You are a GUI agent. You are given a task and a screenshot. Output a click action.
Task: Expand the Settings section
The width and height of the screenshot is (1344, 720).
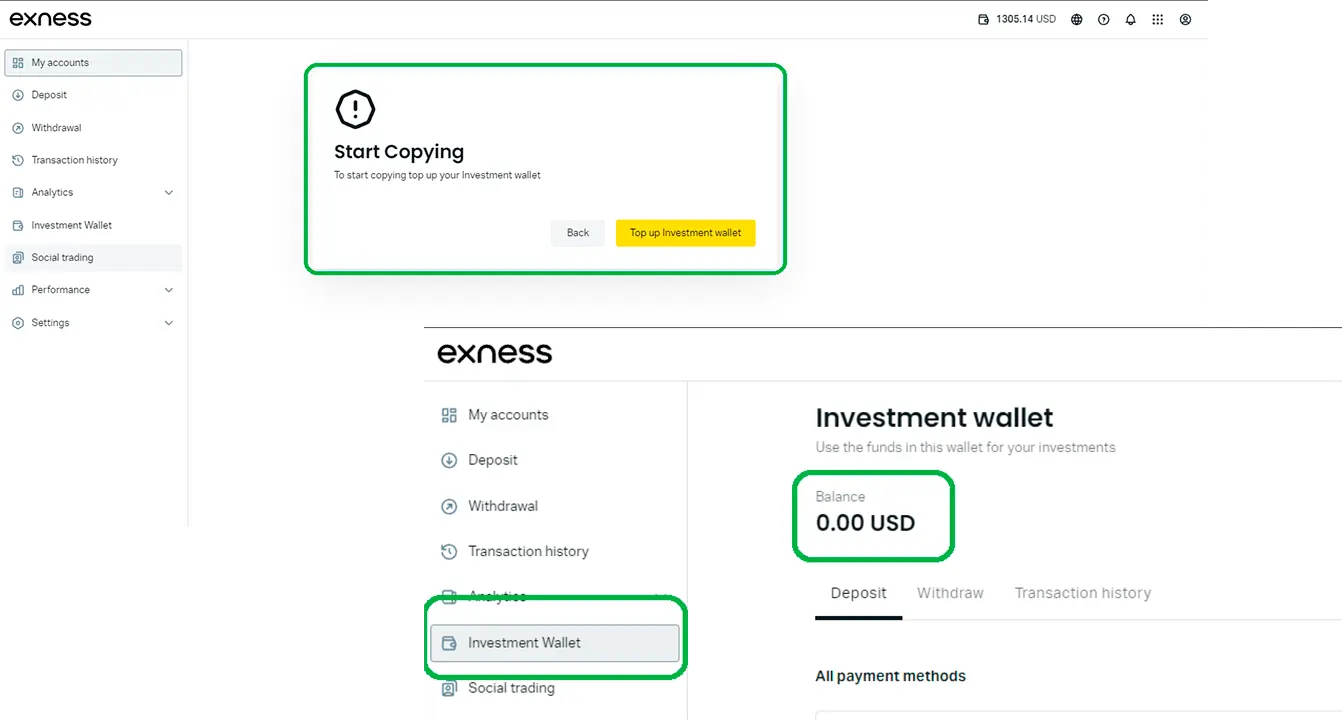(168, 322)
